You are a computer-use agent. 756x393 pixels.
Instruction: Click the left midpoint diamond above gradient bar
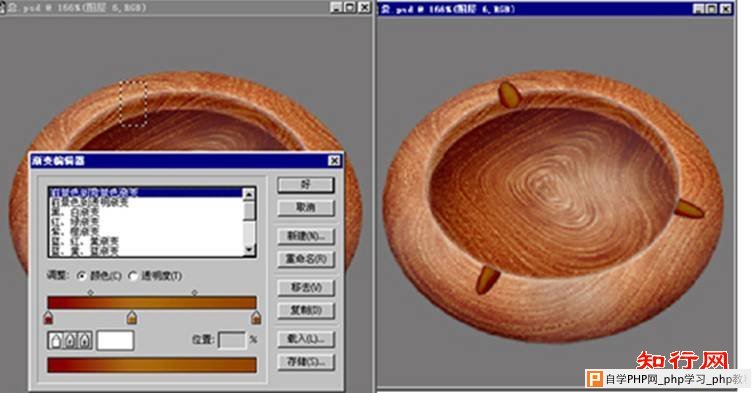tap(90, 292)
